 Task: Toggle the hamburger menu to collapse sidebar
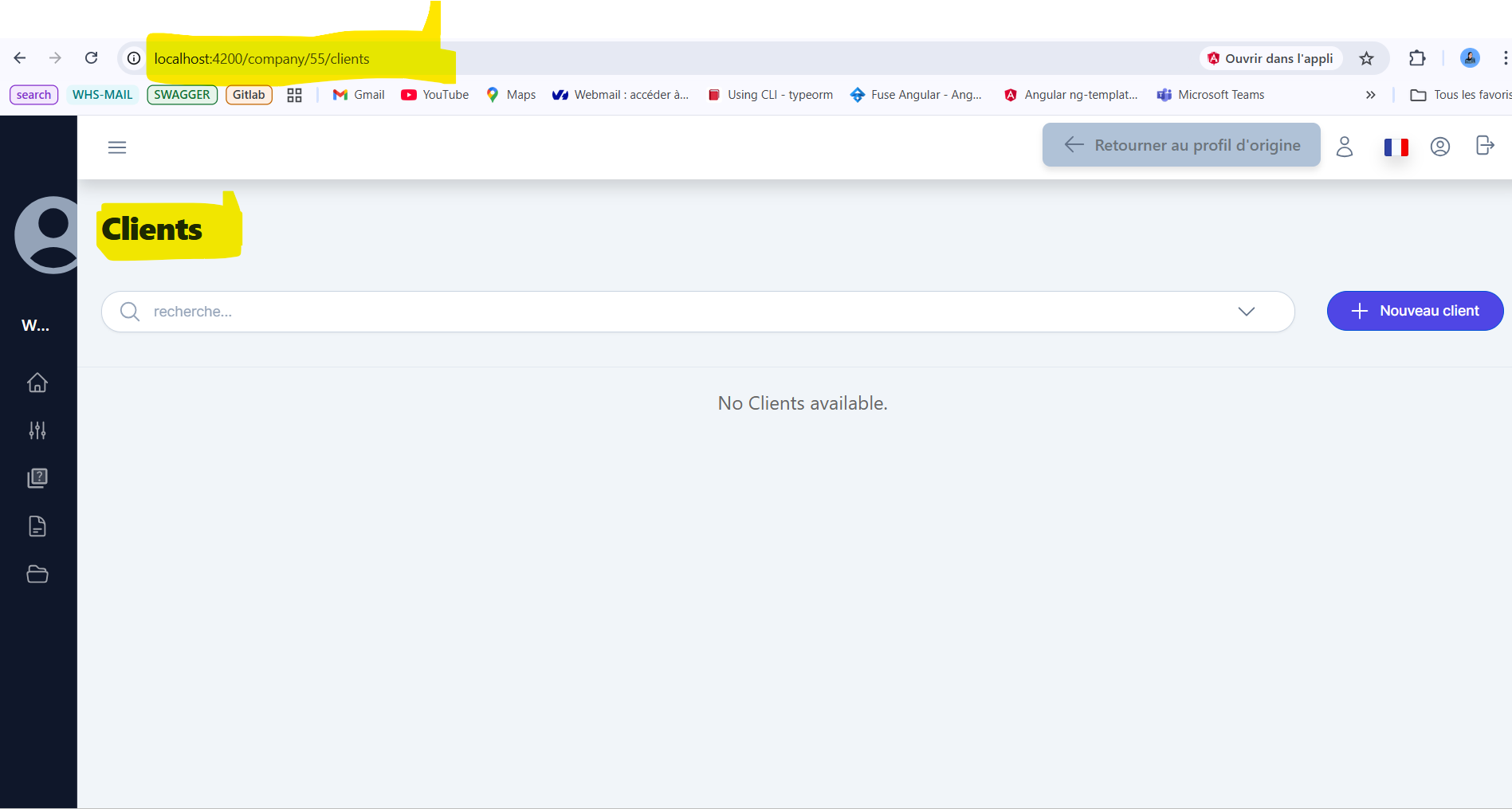(x=117, y=147)
